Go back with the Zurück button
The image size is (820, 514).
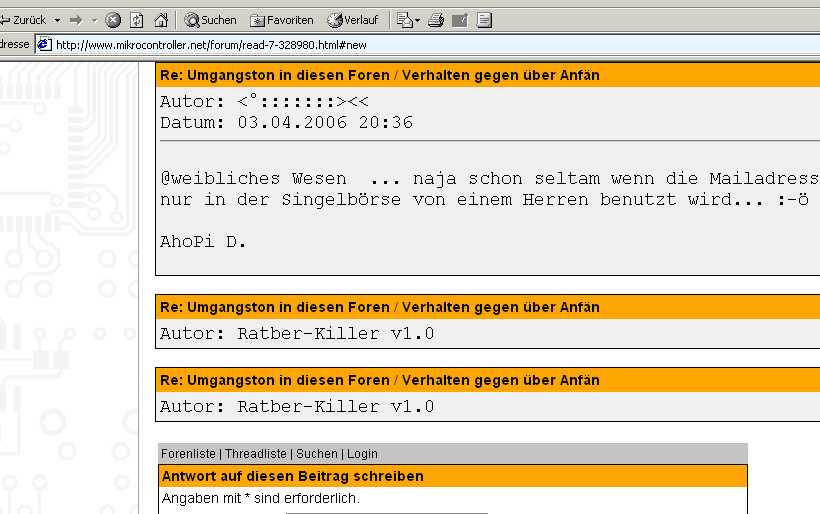click(23, 20)
